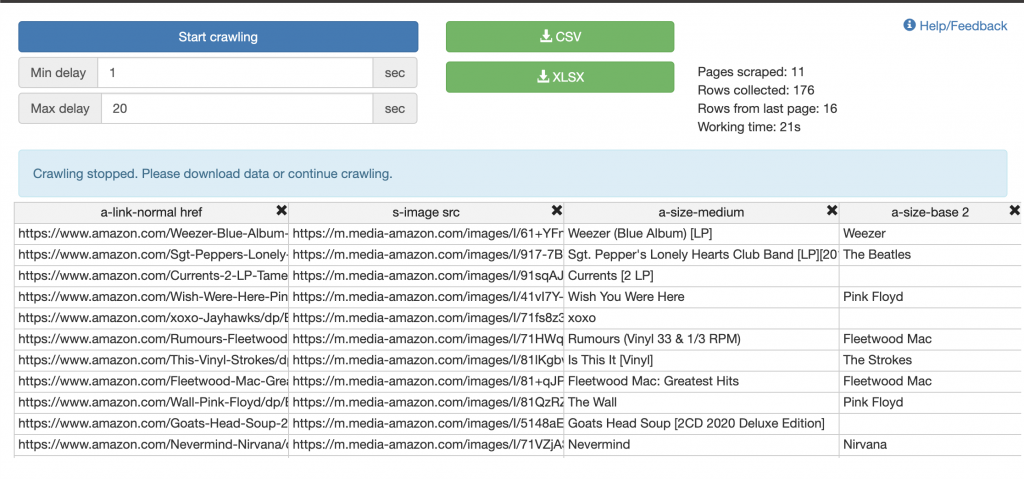Click the Min delay input field

coord(236,73)
